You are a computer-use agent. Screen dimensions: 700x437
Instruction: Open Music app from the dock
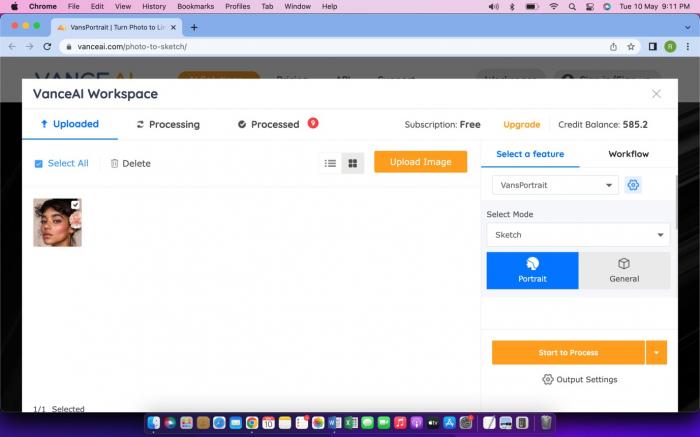400,422
